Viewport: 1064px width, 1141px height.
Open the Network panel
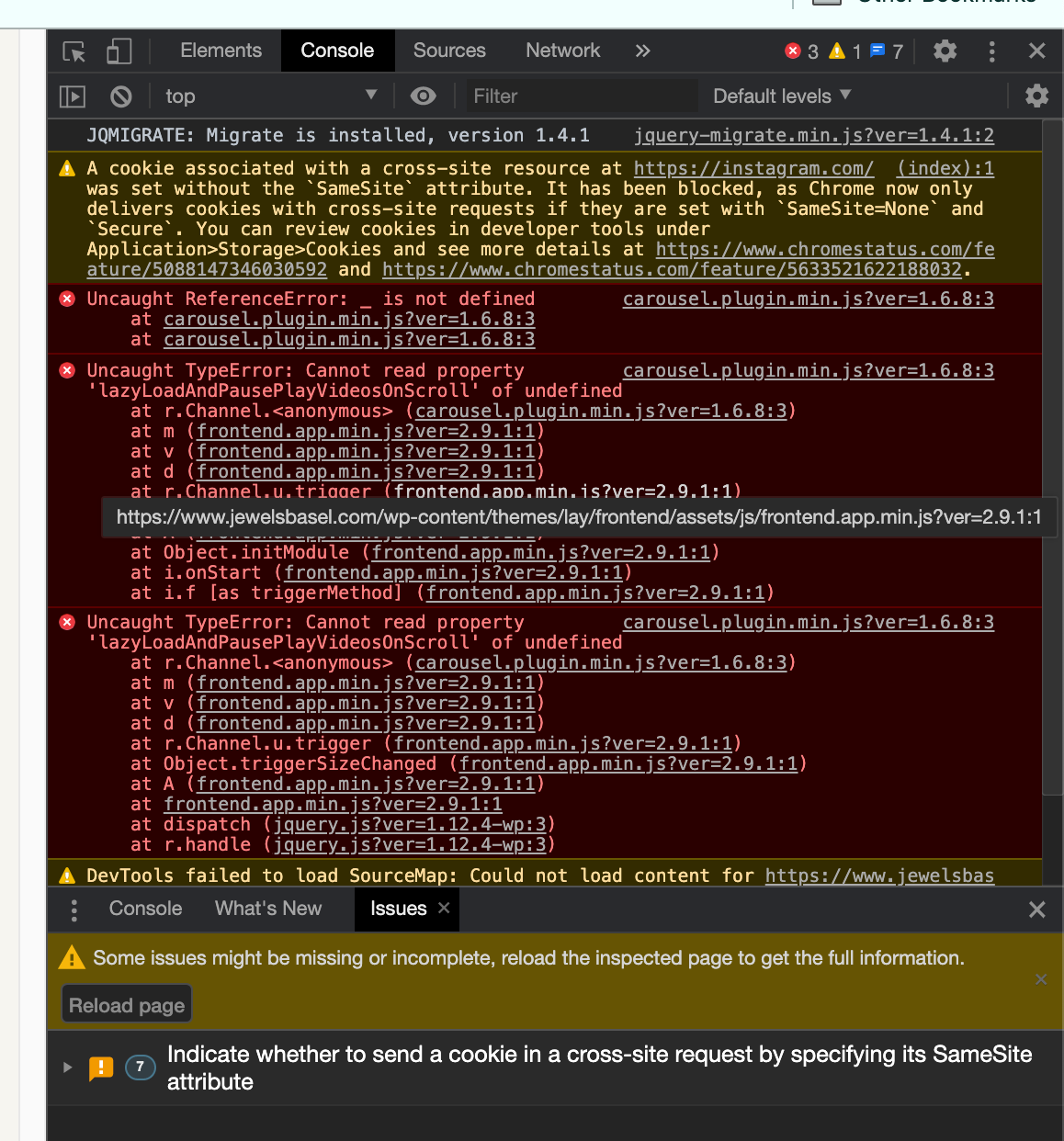[x=562, y=51]
